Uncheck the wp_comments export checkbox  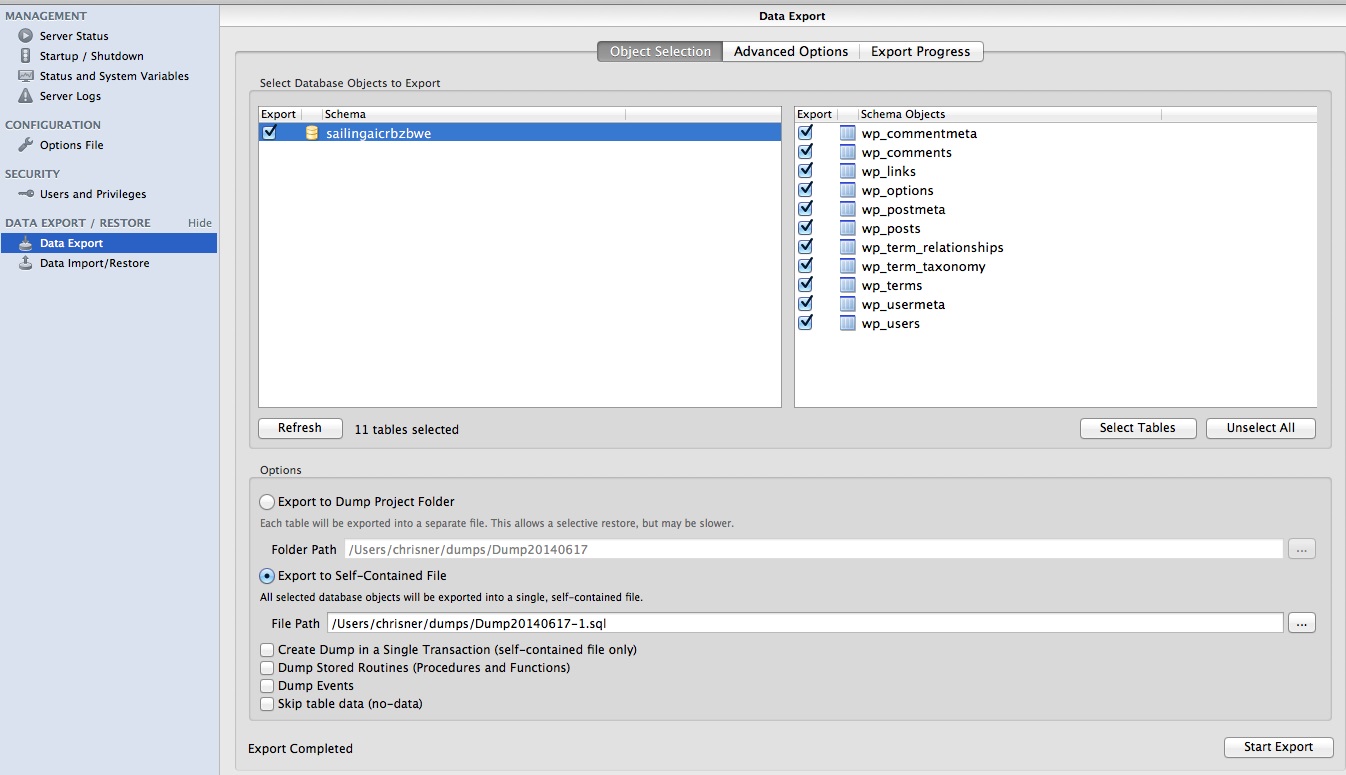click(806, 152)
